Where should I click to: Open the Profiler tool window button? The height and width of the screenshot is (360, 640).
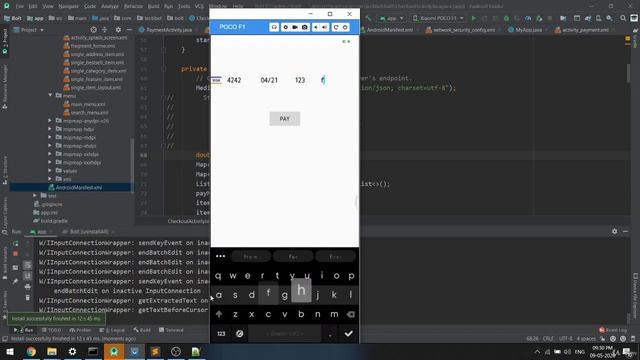point(81,330)
